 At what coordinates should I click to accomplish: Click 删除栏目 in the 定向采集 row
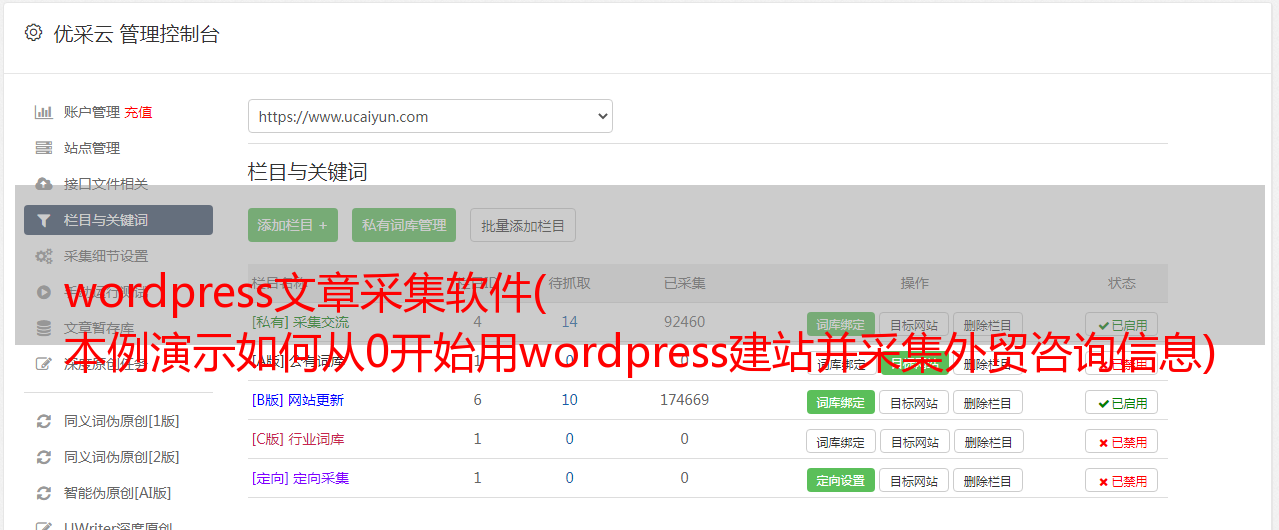coord(988,480)
